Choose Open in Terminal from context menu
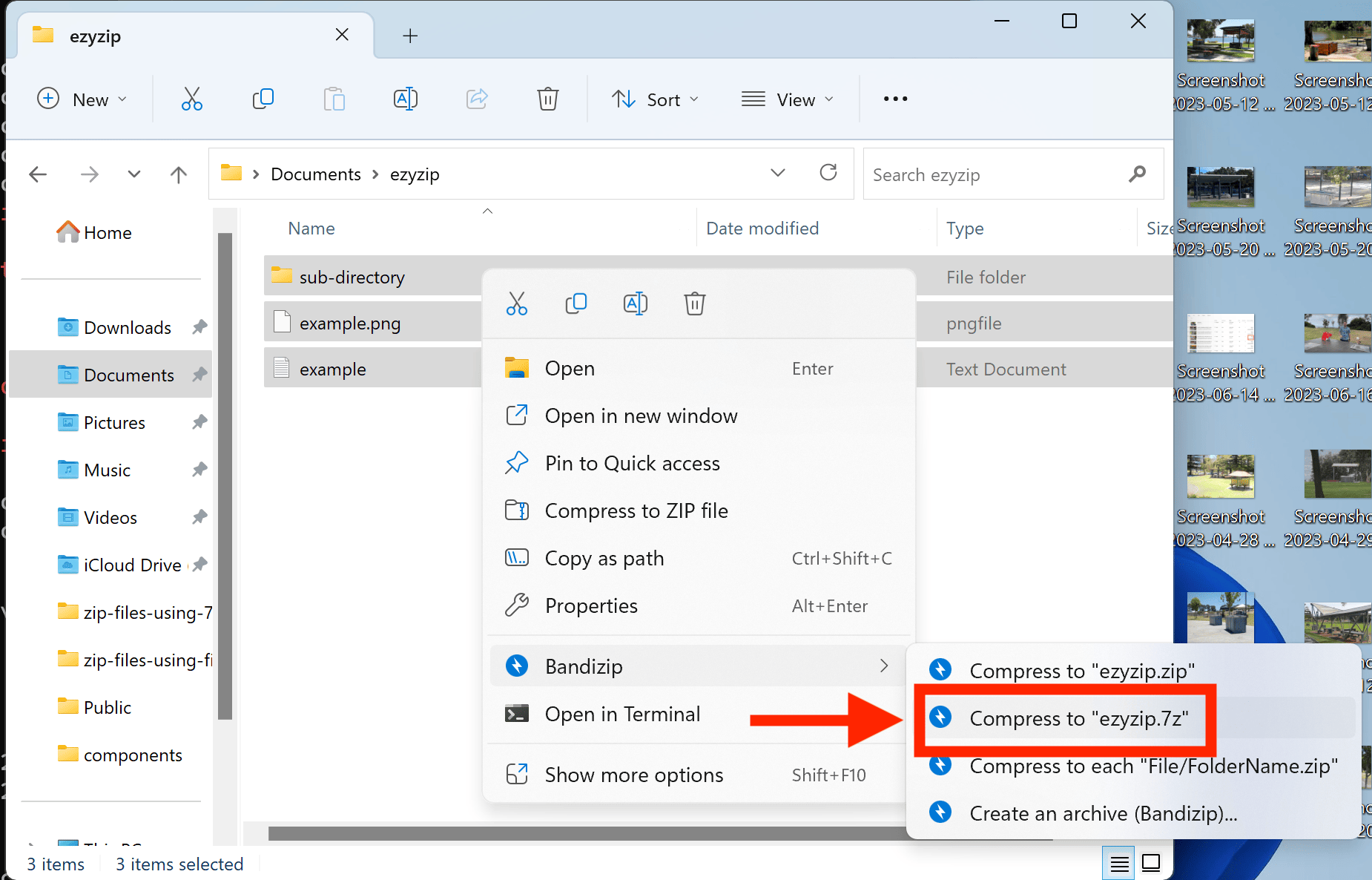 click(622, 714)
